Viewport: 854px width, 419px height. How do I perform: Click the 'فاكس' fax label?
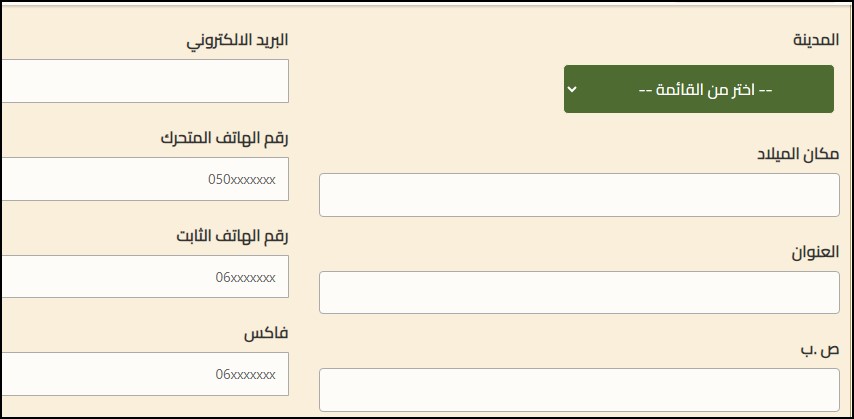coord(265,333)
